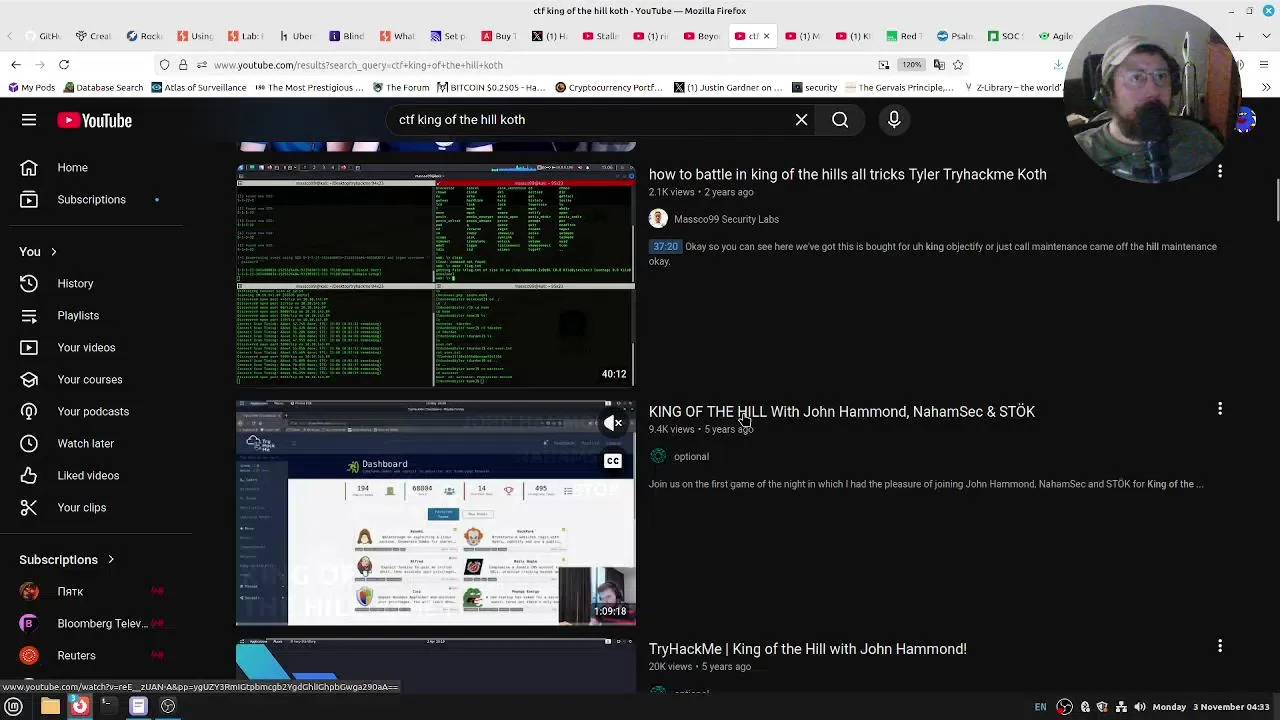Bookmark this page with the star icon
The width and height of the screenshot is (1280, 720).
[x=958, y=65]
